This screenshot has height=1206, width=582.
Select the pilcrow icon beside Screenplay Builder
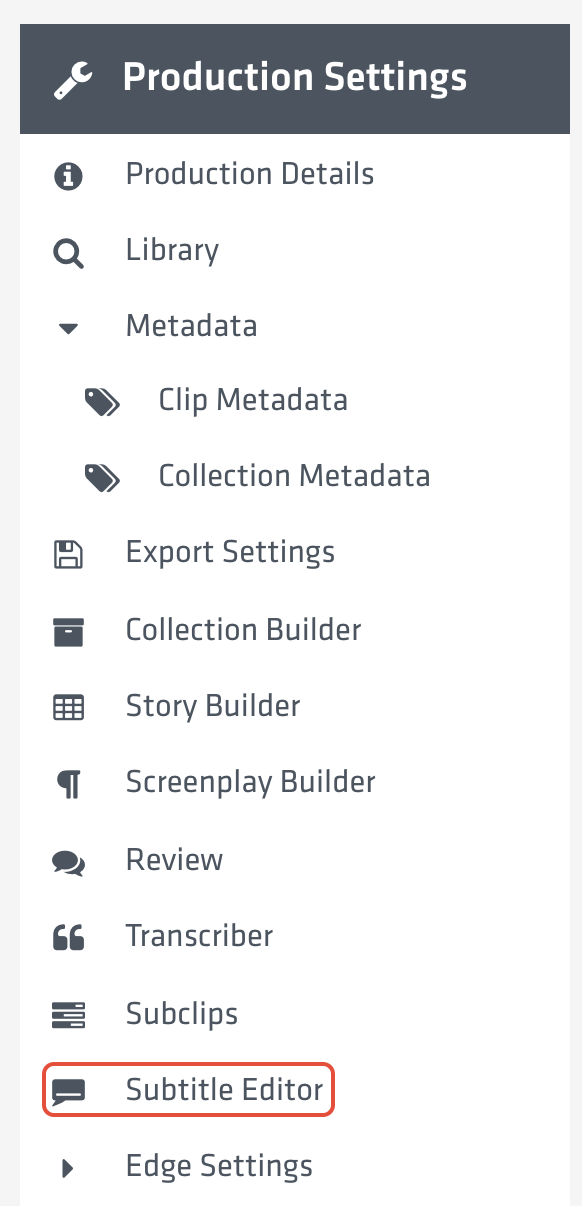pyautogui.click(x=68, y=784)
